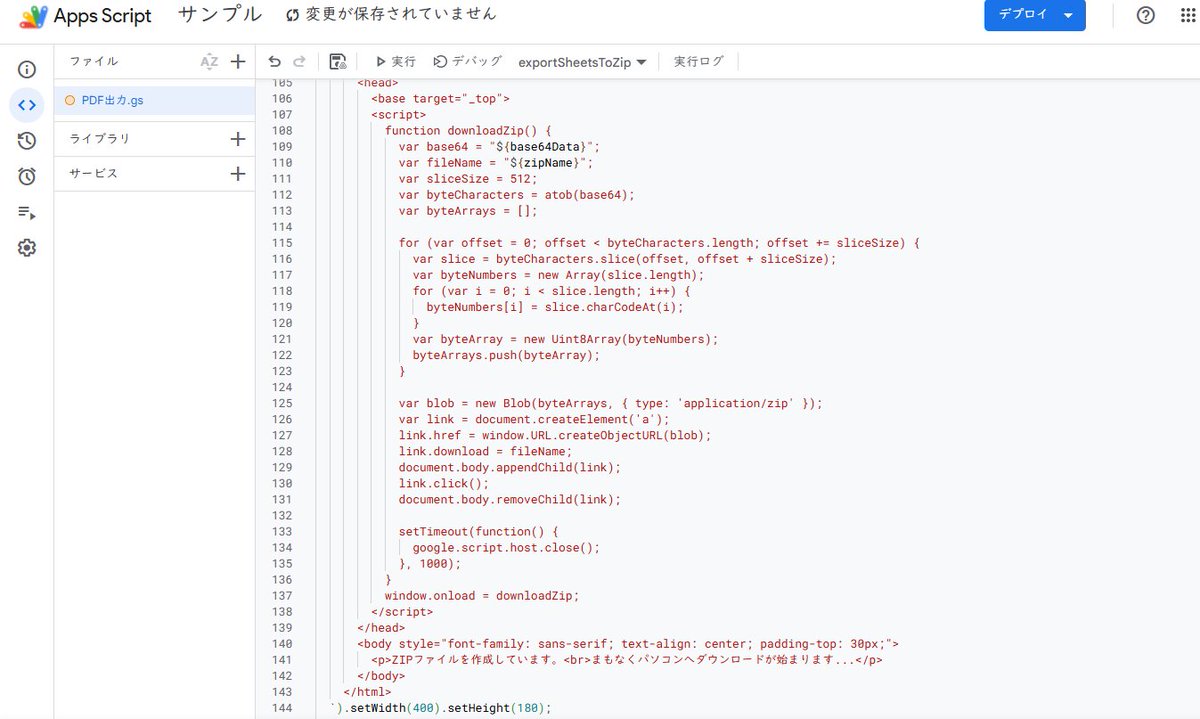
Task: Open Triggers alarm clock icon
Action: [27, 177]
